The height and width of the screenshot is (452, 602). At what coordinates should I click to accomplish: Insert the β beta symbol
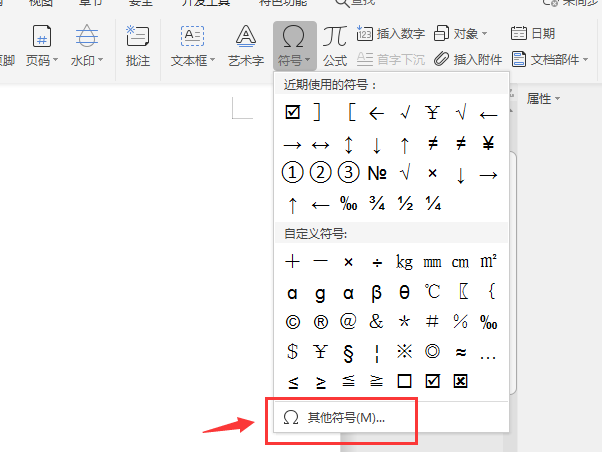[x=377, y=293]
